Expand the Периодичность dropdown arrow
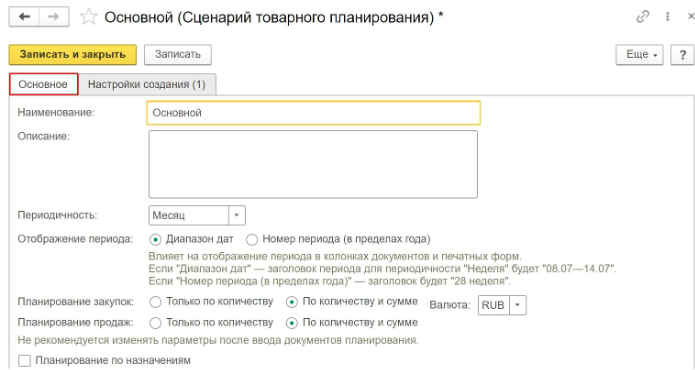 (237, 215)
